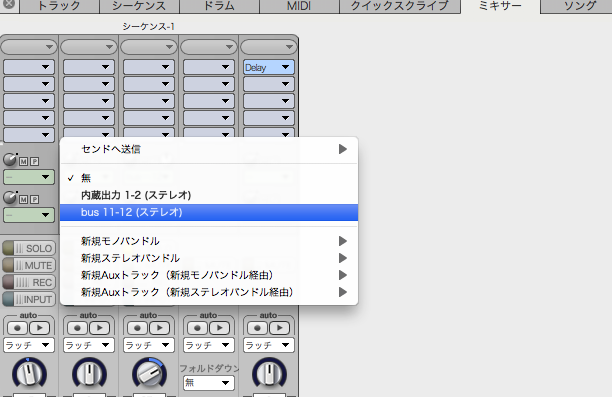Screen dimensions: 612x397
Task: Switch to the ミキサー tab
Action: [x=500, y=6]
